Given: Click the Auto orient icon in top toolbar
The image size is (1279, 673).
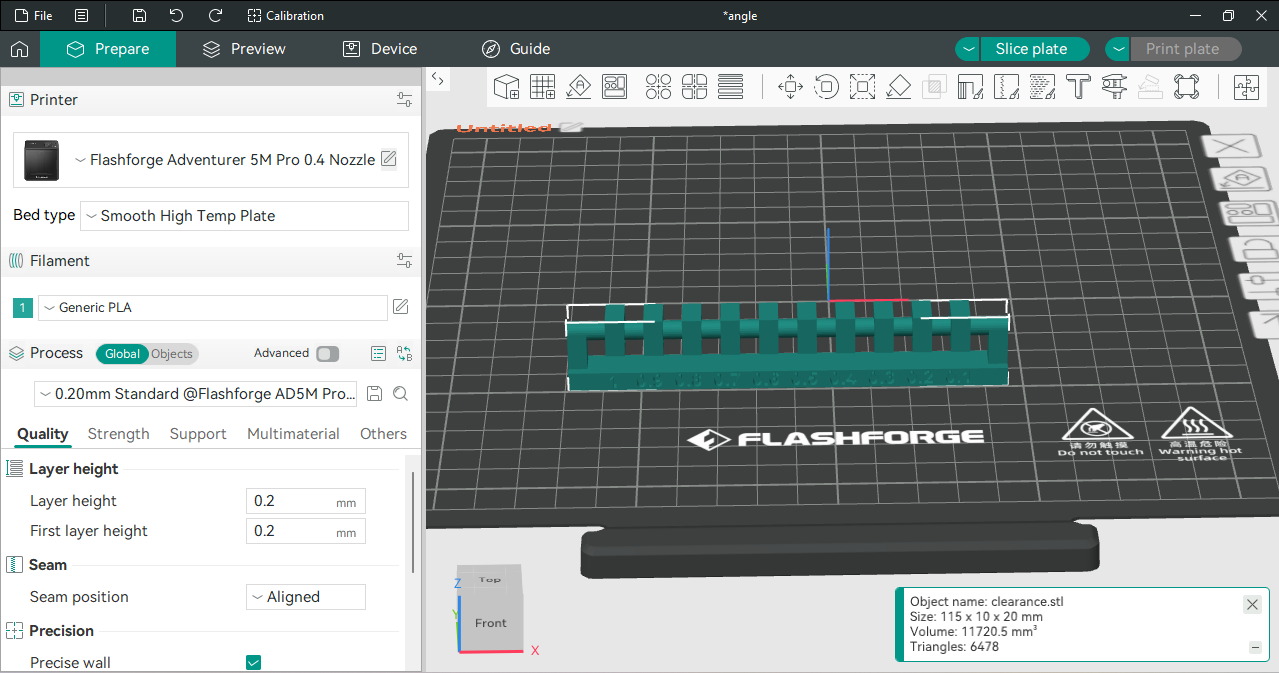Looking at the screenshot, I should 579,87.
